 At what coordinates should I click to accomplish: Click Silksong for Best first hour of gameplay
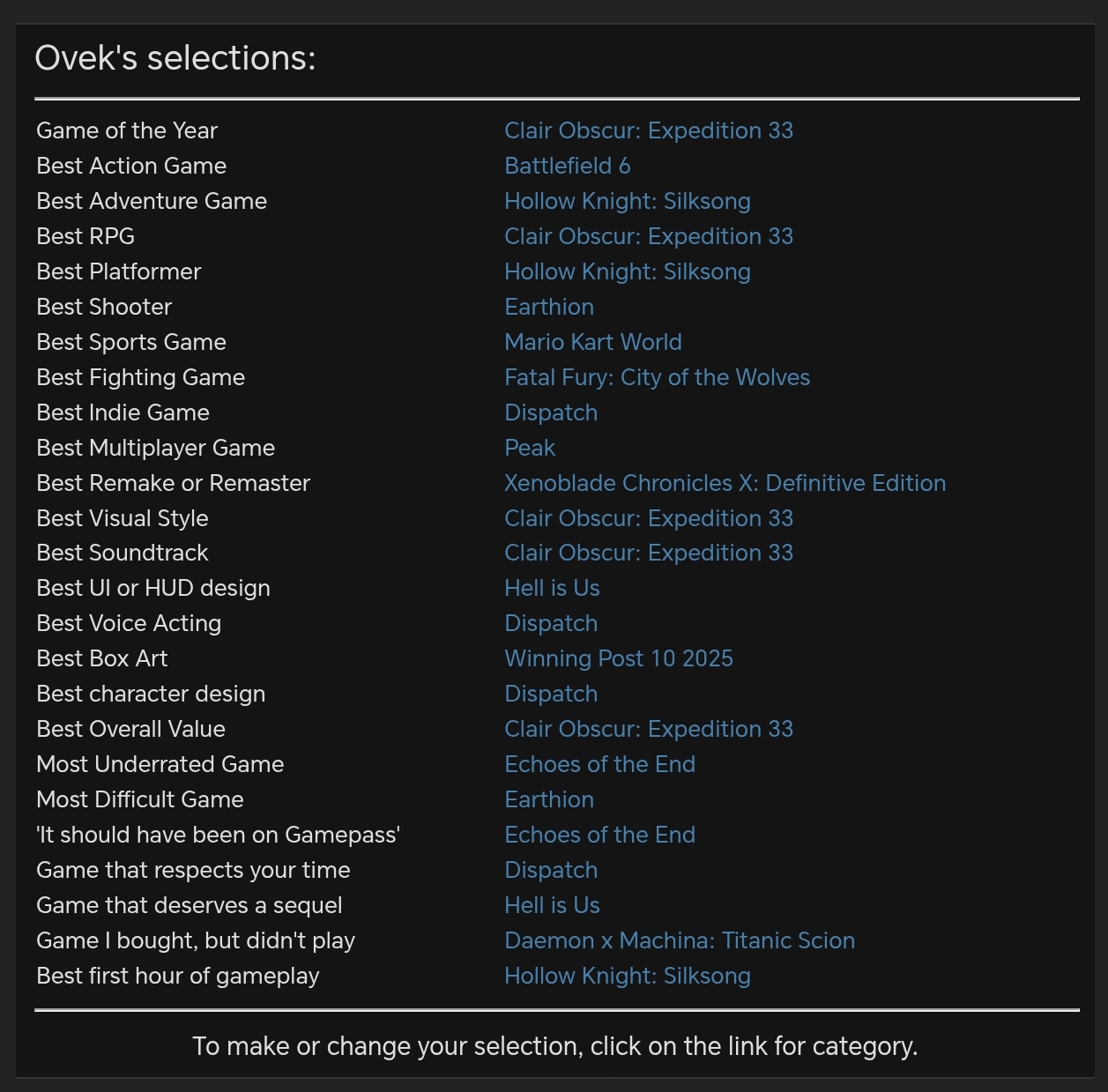(x=627, y=976)
